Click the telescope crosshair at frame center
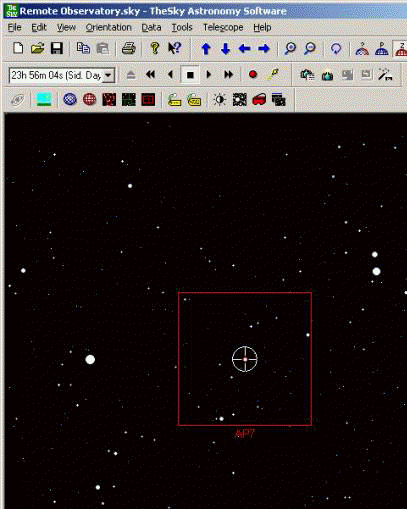This screenshot has height=509, width=407. (x=245, y=359)
